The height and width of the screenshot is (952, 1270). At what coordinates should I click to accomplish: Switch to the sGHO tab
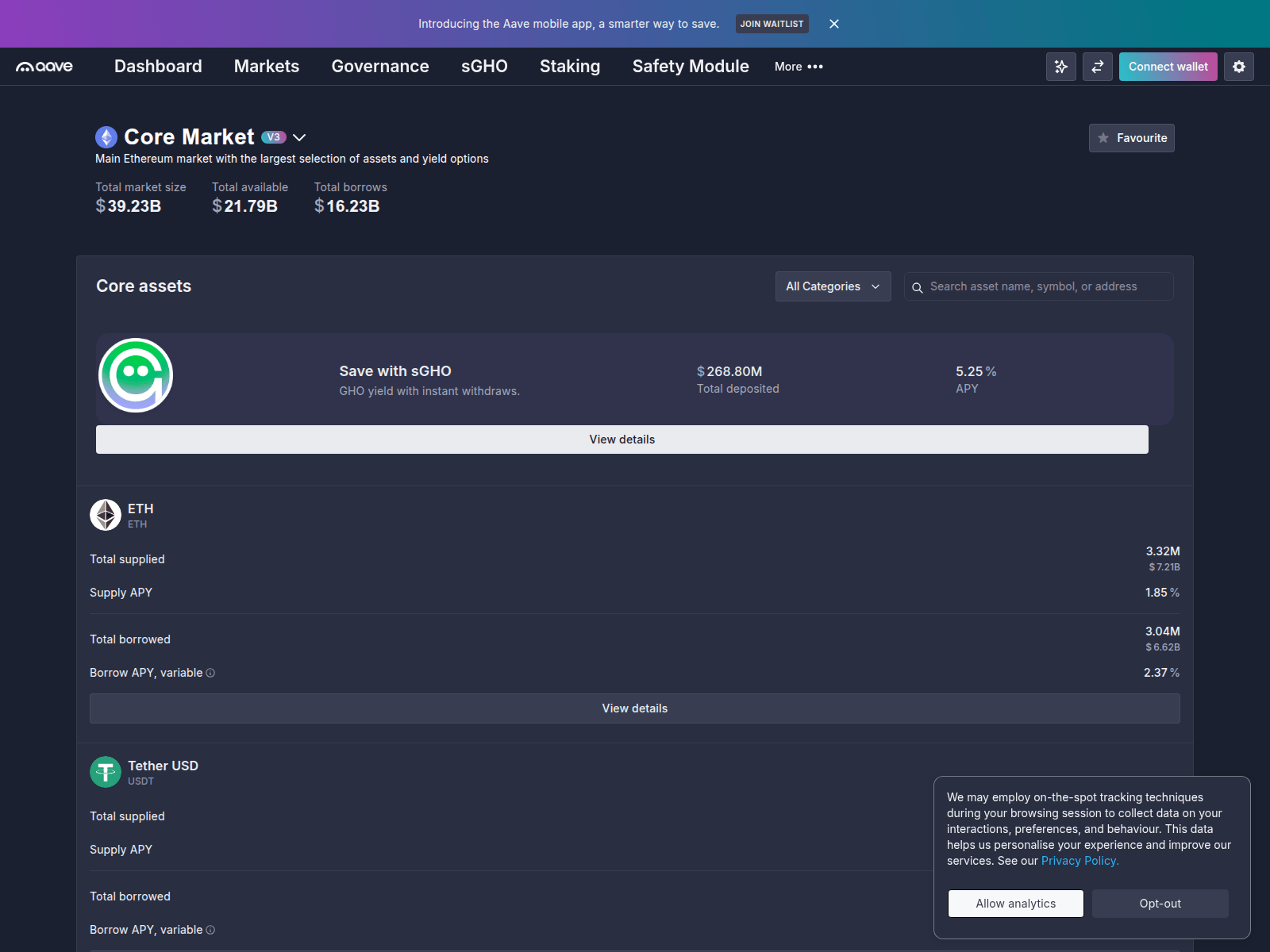484,67
